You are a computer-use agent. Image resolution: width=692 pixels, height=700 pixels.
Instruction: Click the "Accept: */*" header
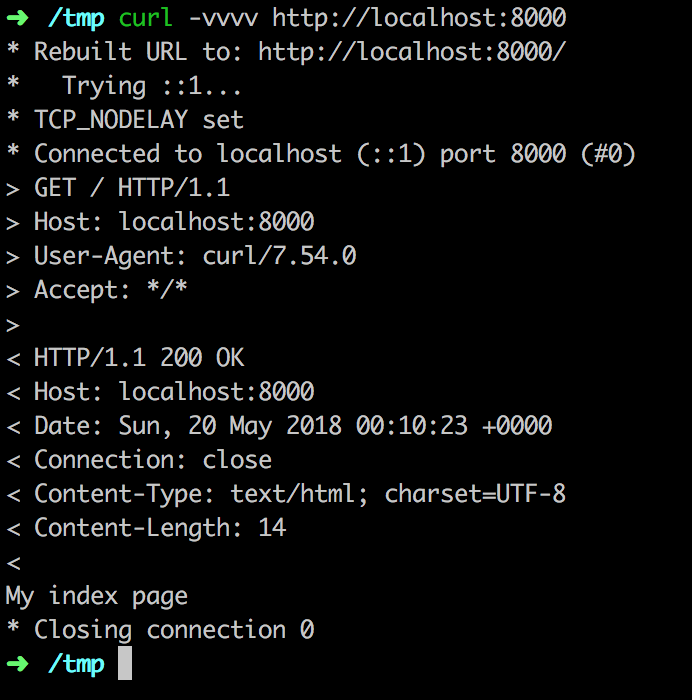click(x=111, y=290)
